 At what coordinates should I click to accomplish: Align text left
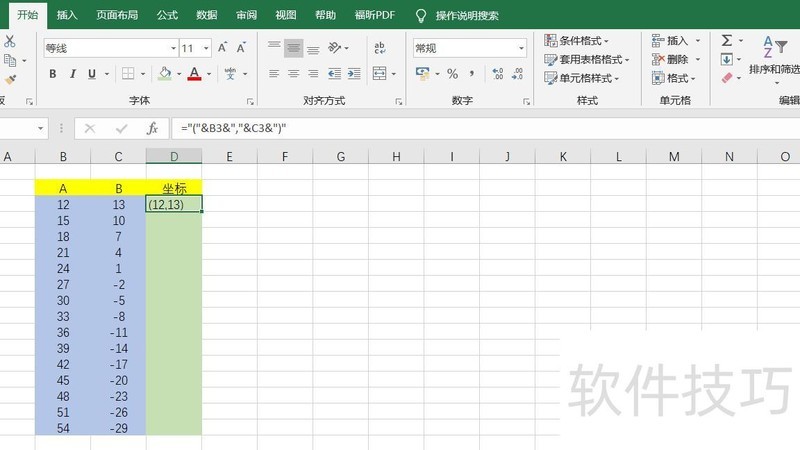point(274,74)
